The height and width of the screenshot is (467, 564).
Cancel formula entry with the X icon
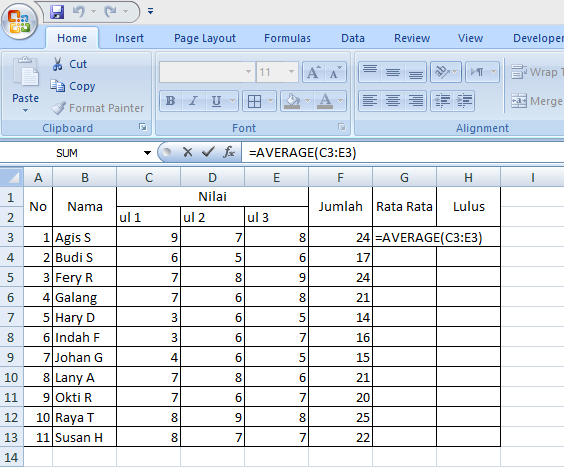point(187,152)
